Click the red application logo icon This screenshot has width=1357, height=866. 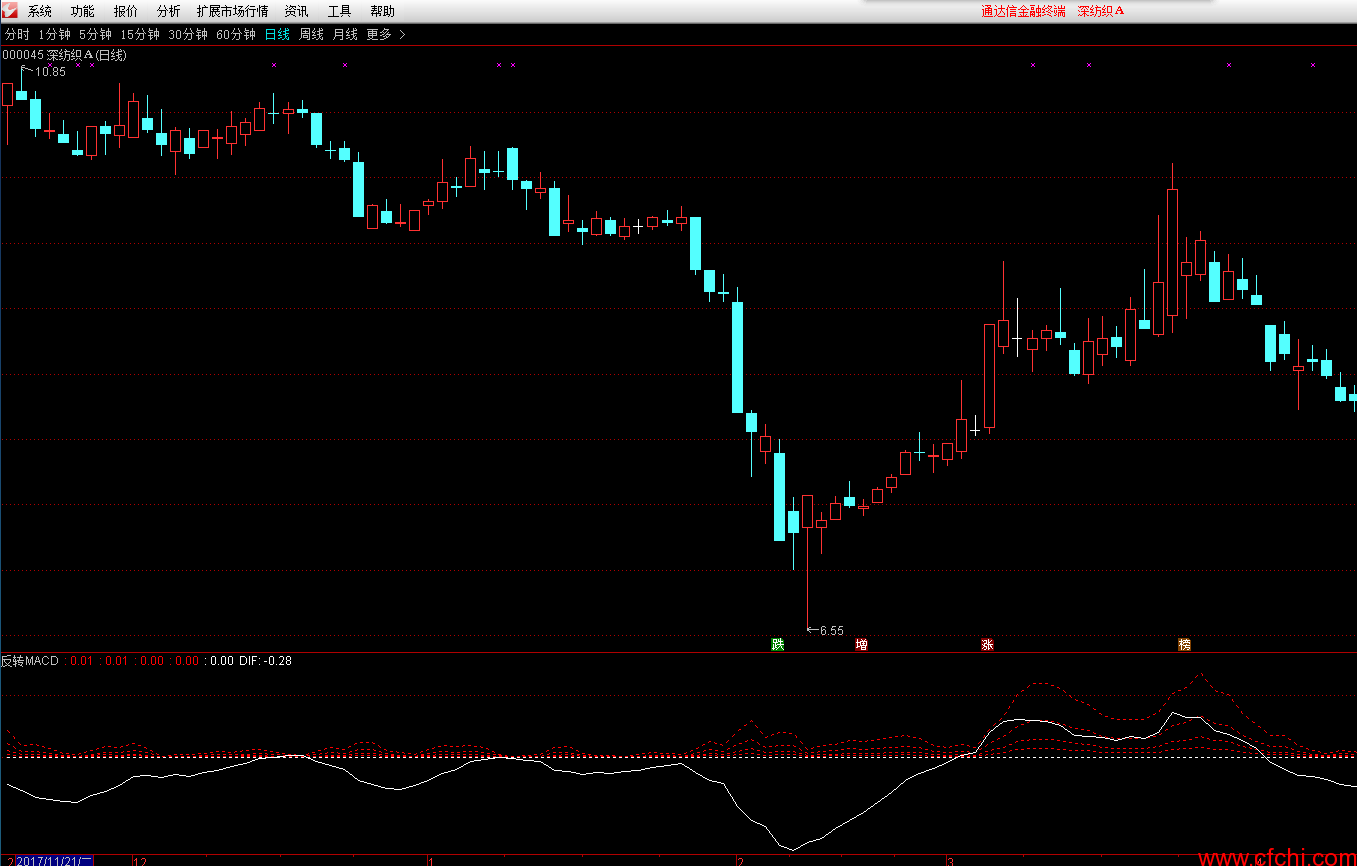10,10
